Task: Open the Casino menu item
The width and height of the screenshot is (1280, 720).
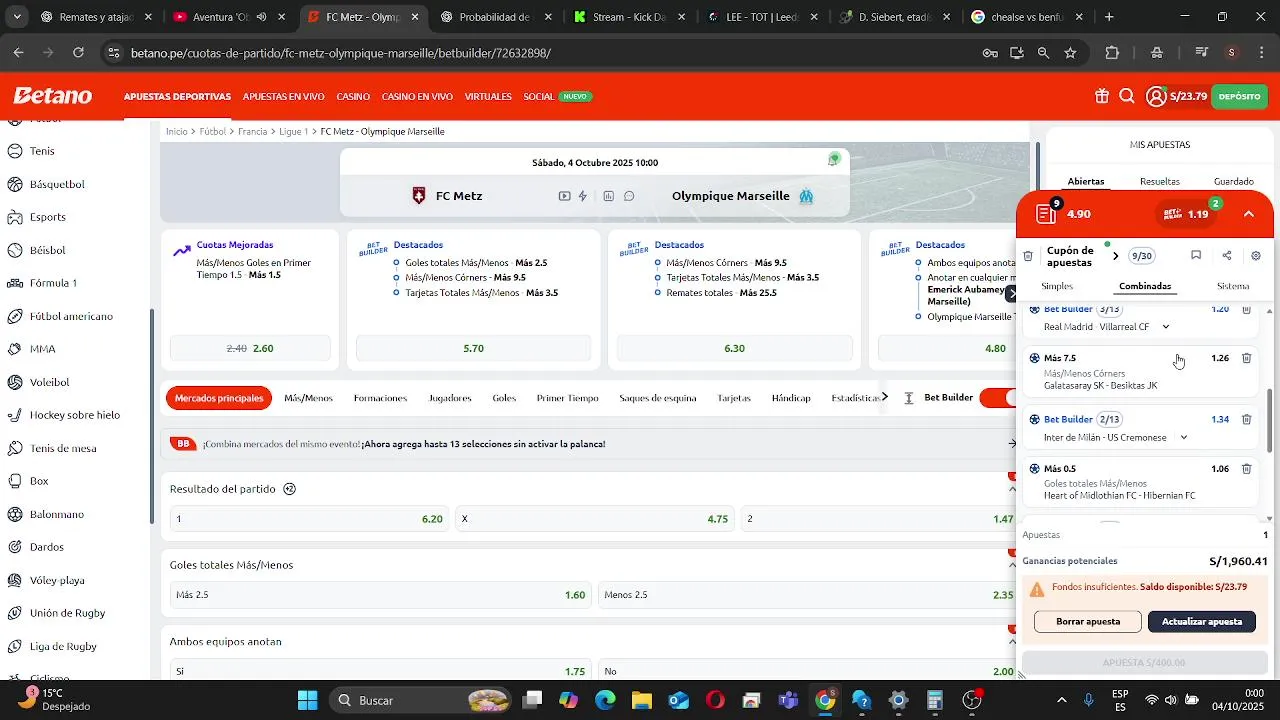Action: [x=353, y=97]
